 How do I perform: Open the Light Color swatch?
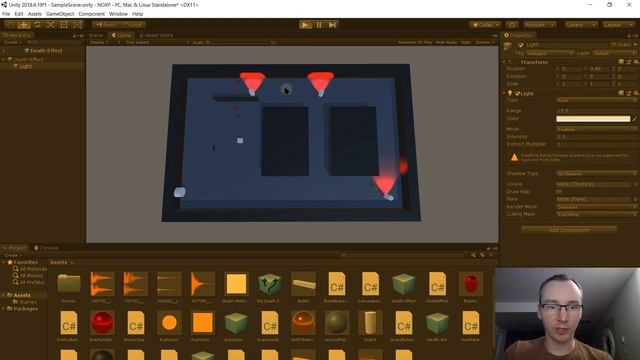pyautogui.click(x=593, y=119)
